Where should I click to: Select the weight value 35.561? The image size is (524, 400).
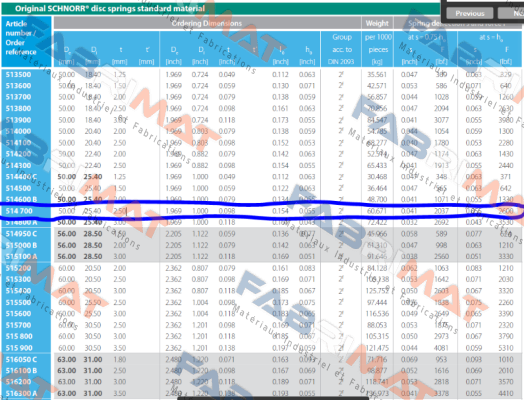coord(377,75)
